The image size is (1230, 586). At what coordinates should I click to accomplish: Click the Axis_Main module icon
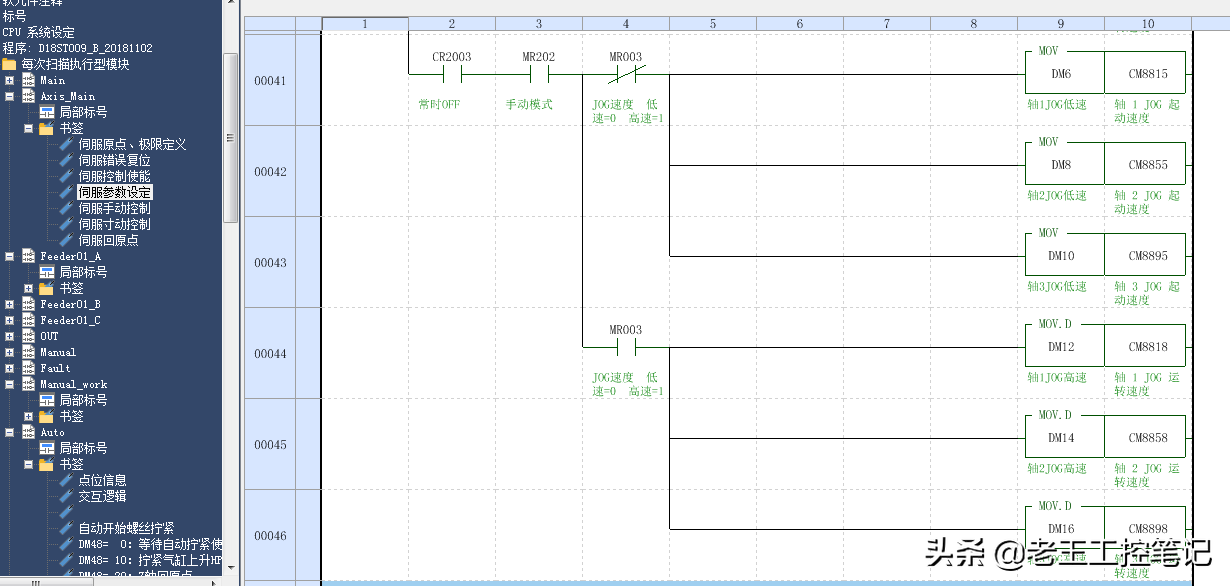click(28, 96)
